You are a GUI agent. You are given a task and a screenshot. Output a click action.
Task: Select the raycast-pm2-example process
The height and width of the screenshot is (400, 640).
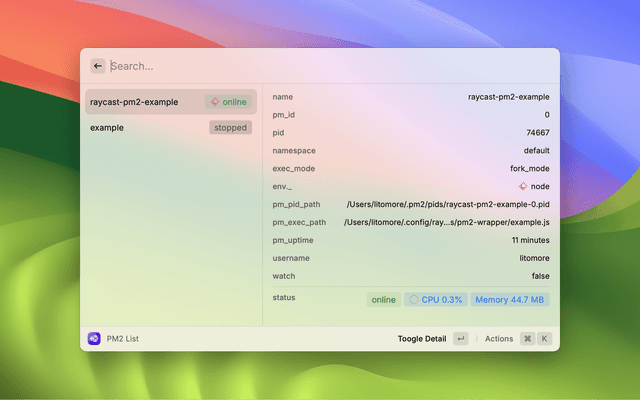click(134, 102)
